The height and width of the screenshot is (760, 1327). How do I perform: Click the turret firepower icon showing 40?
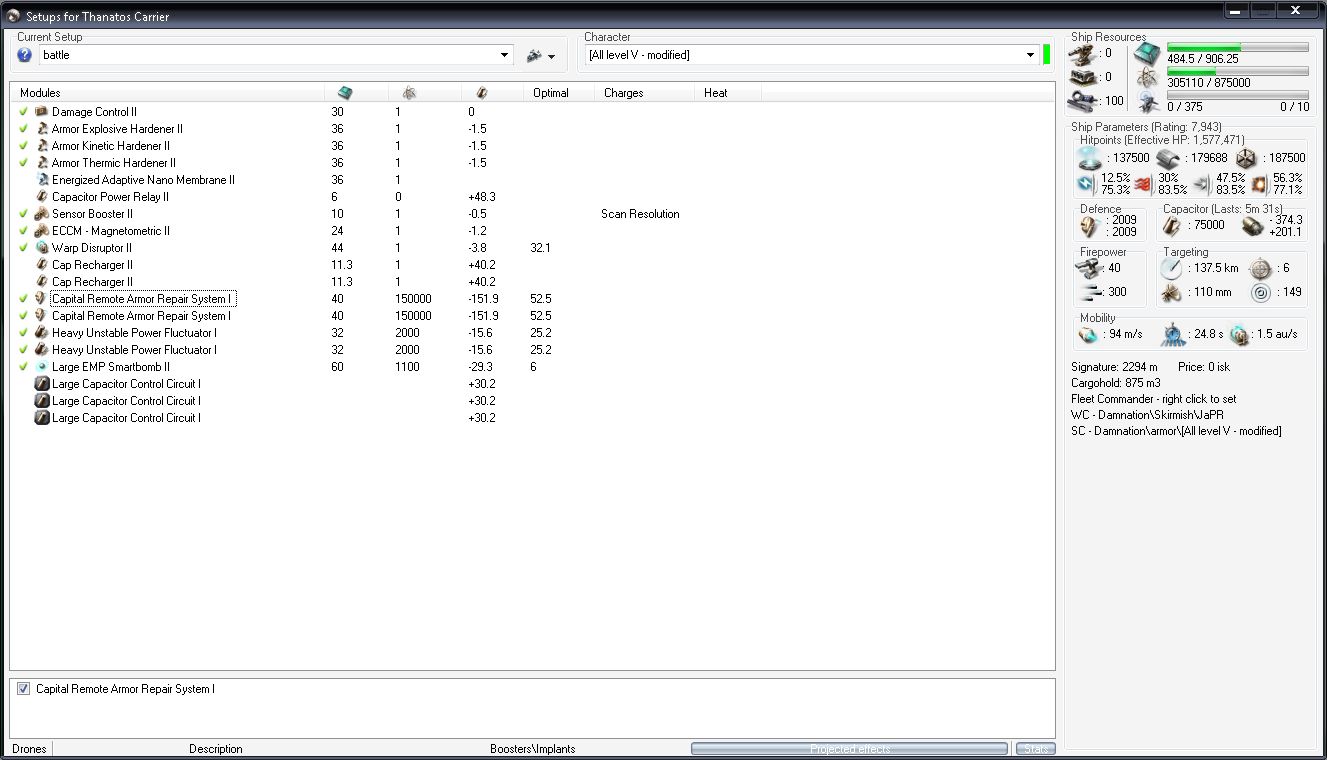click(1090, 268)
